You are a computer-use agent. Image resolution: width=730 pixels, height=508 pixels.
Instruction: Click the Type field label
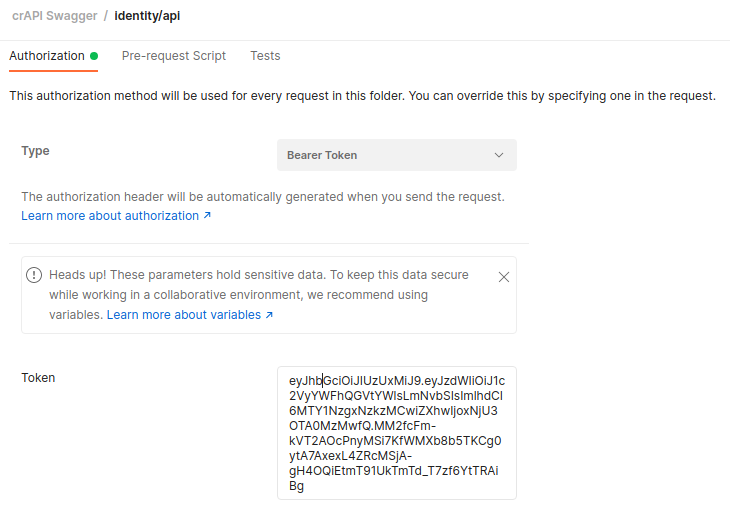(35, 151)
